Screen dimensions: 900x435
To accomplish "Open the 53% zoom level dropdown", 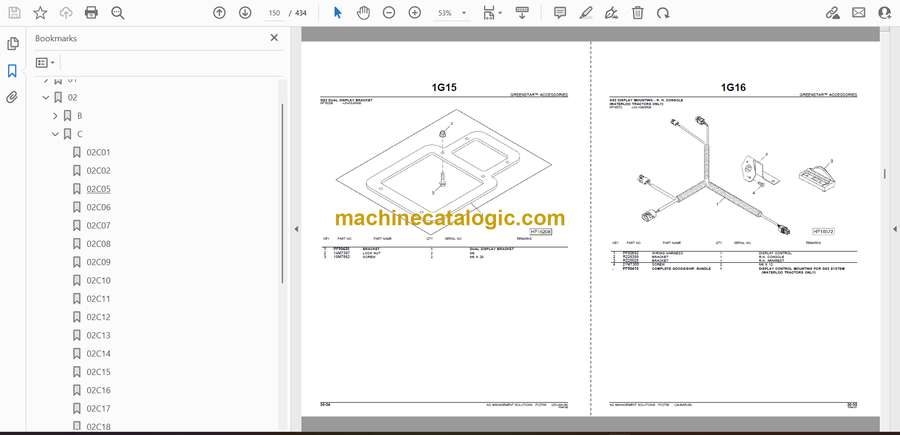I will [451, 13].
